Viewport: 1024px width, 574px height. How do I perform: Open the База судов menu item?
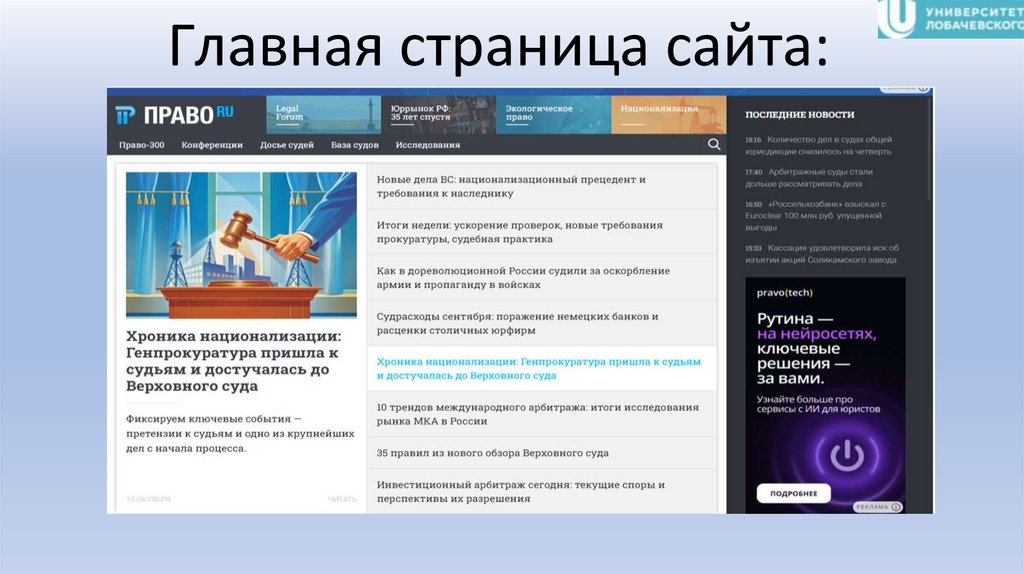[355, 145]
